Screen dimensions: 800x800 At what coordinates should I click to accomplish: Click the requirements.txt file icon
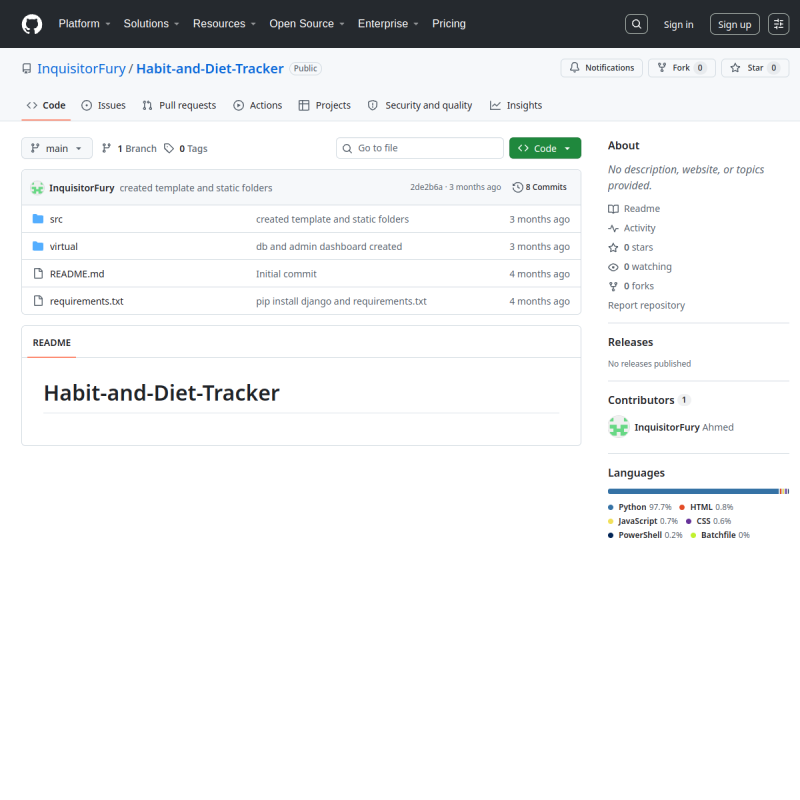coord(38,301)
